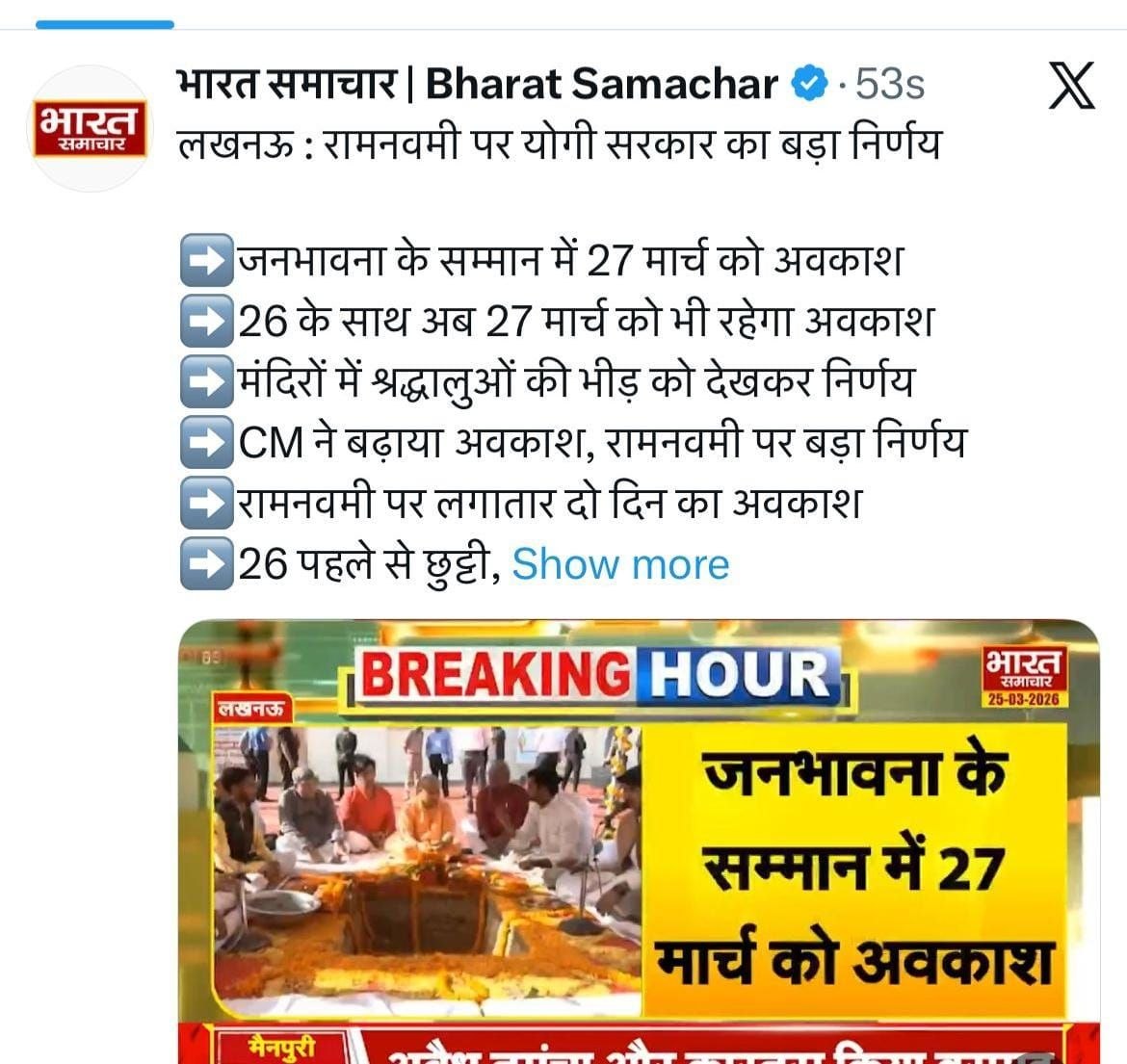
Task: Select the blue tab indicator at top
Action: 105,24
